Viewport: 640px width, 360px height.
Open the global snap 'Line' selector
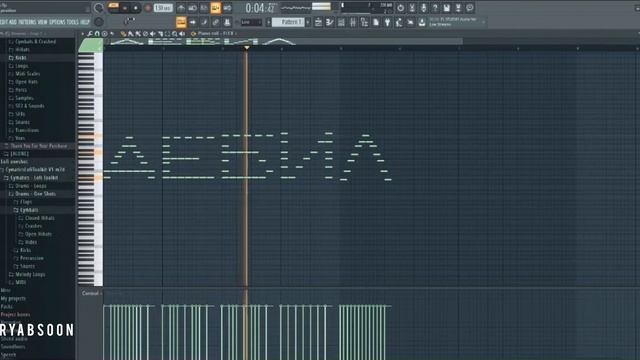(251, 22)
